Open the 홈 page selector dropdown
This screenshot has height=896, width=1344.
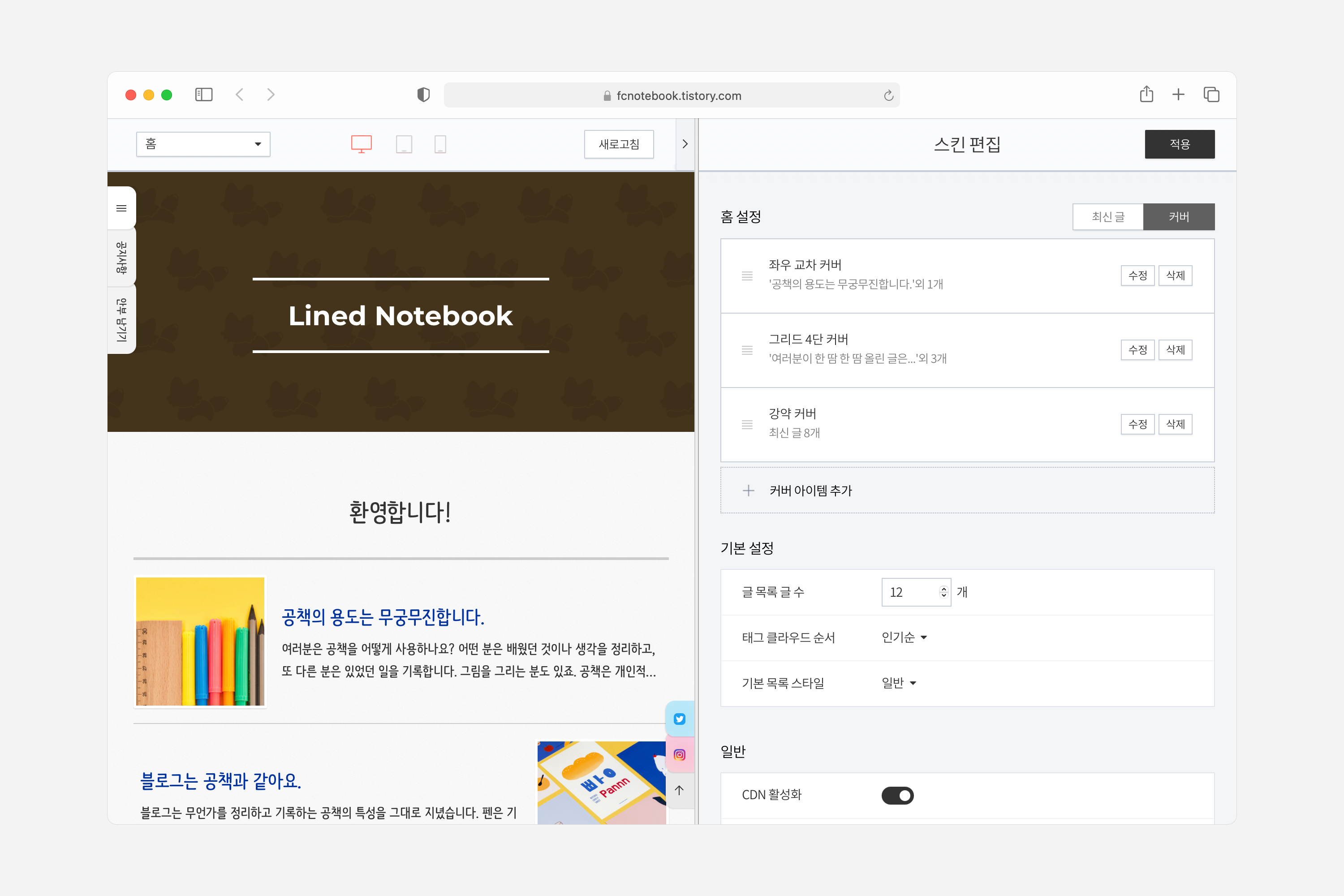tap(203, 144)
